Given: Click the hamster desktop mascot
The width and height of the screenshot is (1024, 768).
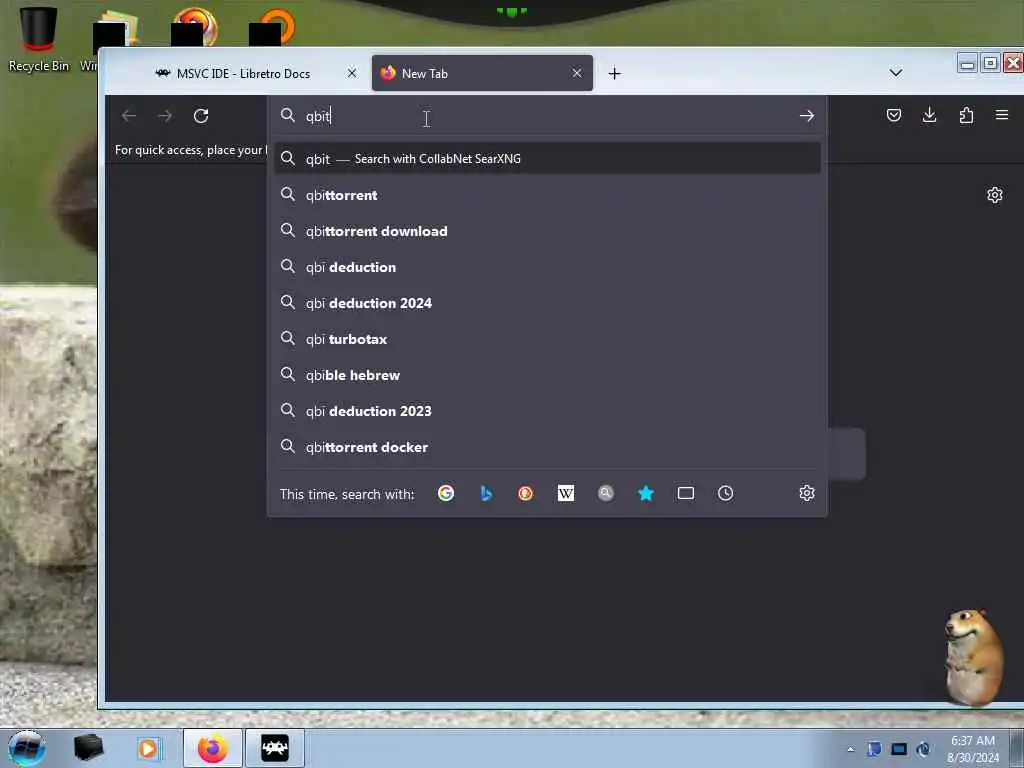Looking at the screenshot, I should coord(973,657).
